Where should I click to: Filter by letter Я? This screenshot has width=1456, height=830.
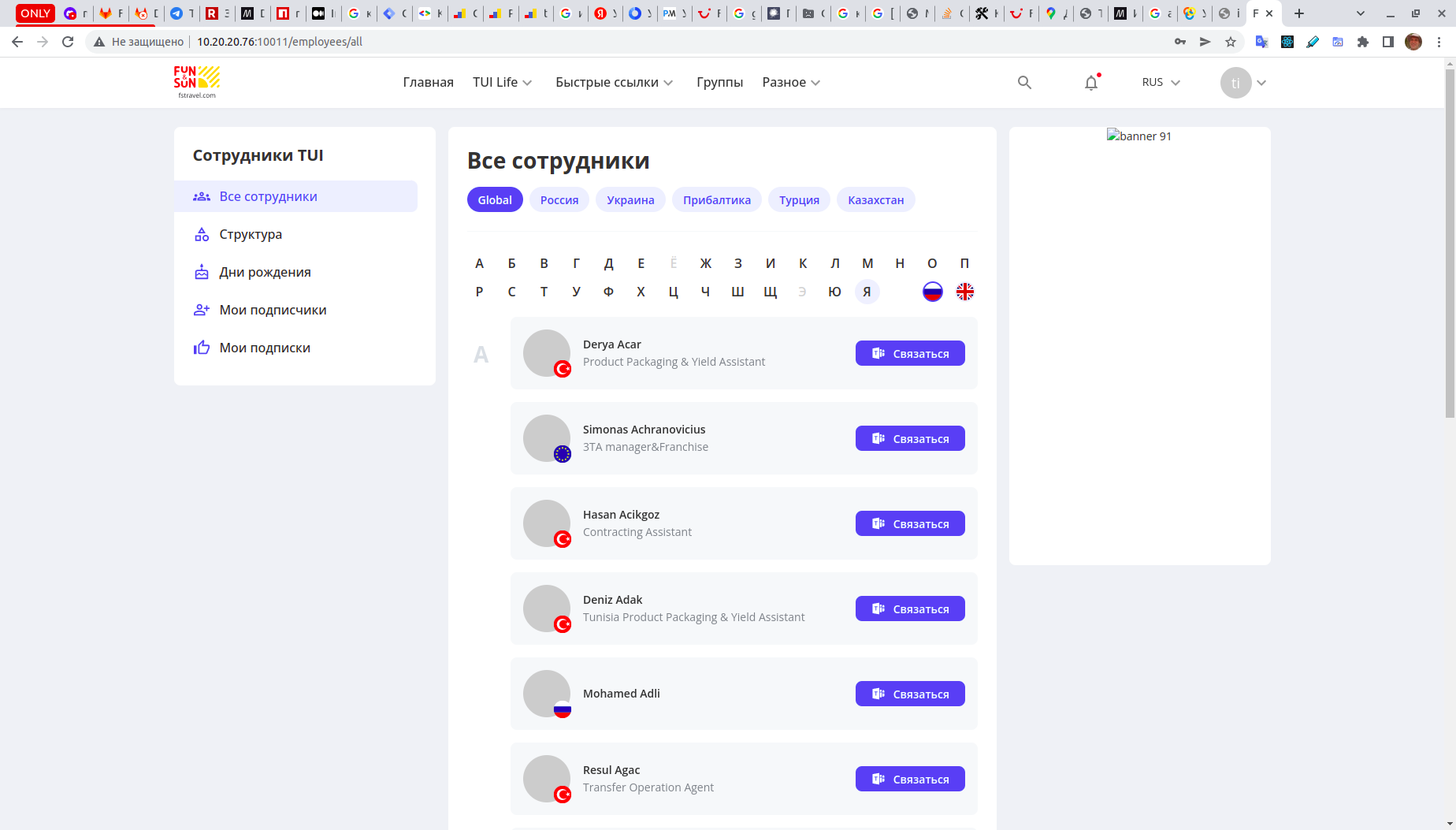click(x=867, y=292)
